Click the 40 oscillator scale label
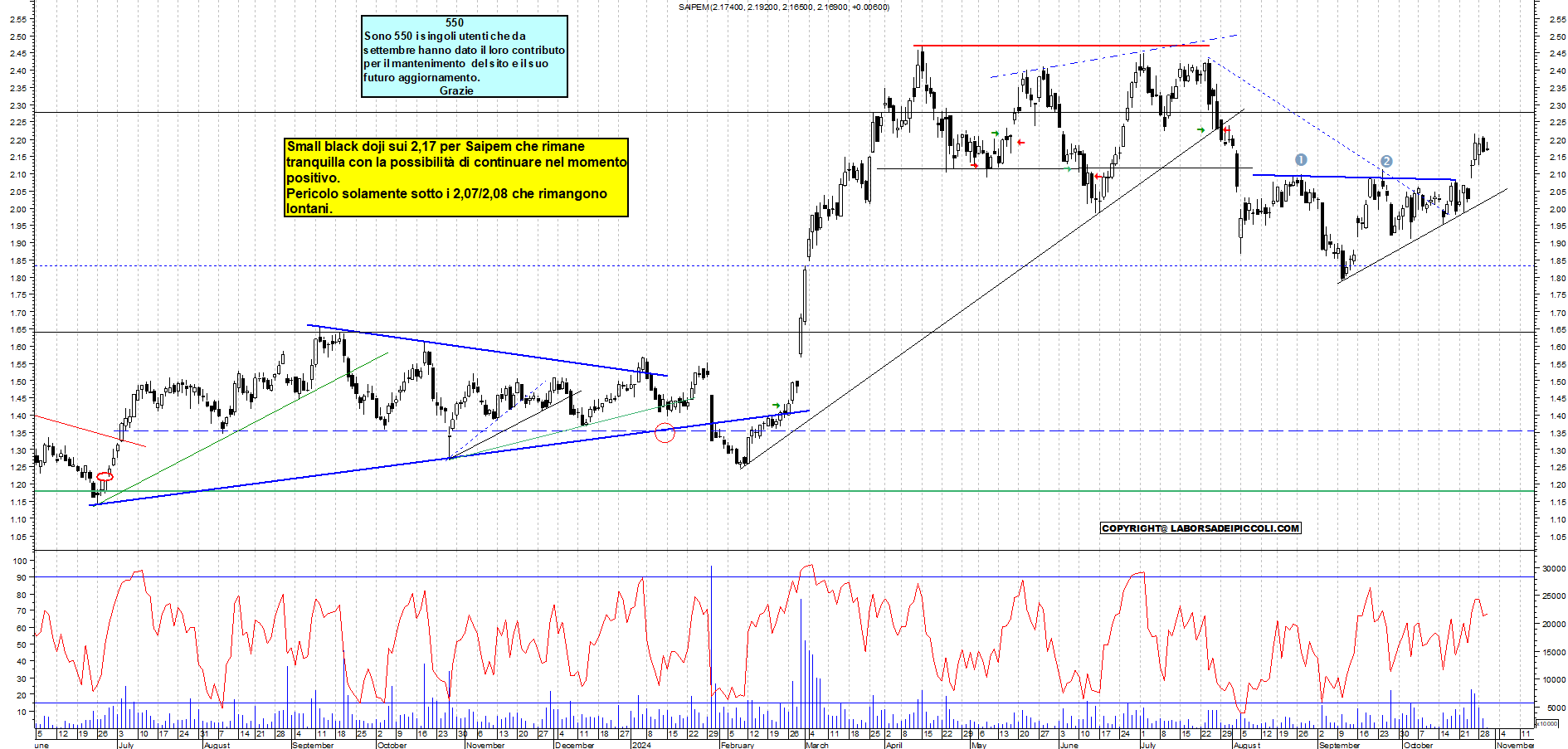Screen dimensions: 1568x749 click(22, 662)
